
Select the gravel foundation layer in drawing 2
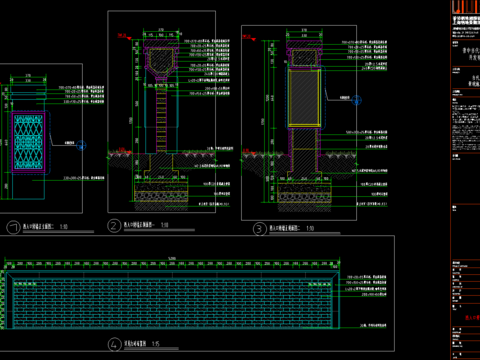pyautogui.click(x=161, y=197)
